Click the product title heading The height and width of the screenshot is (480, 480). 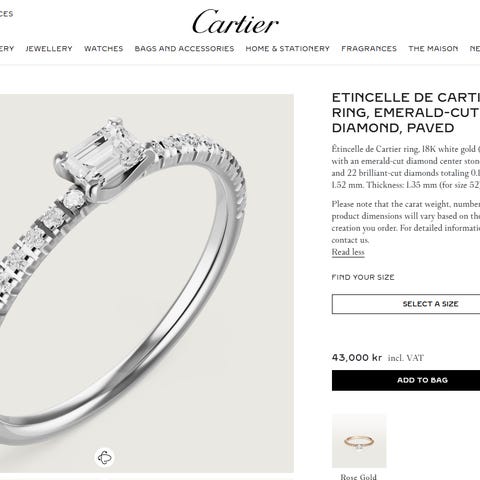(x=406, y=113)
